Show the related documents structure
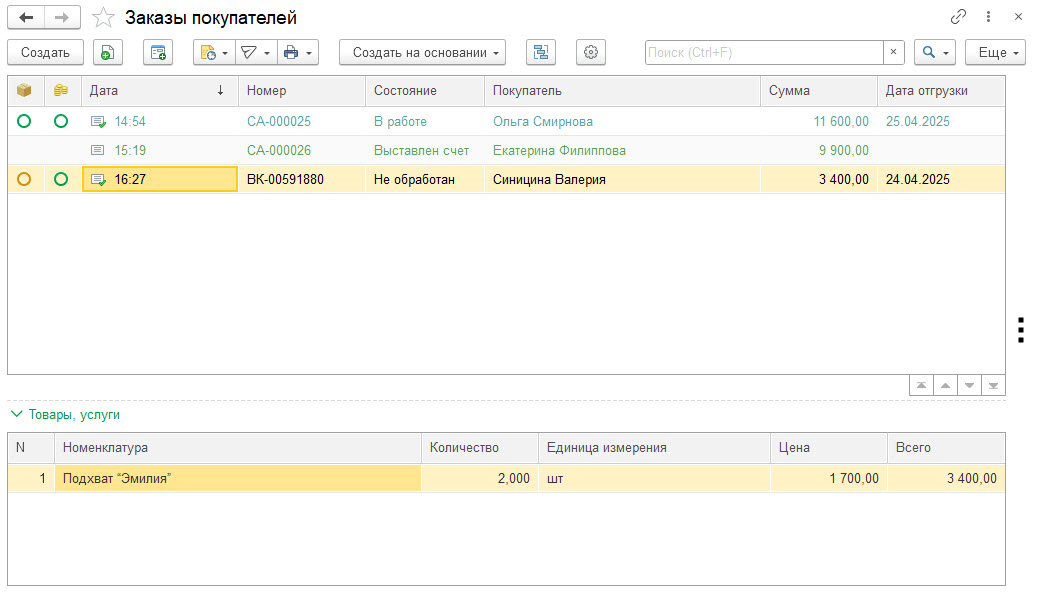Screen dimensions: 1038x596 point(541,52)
